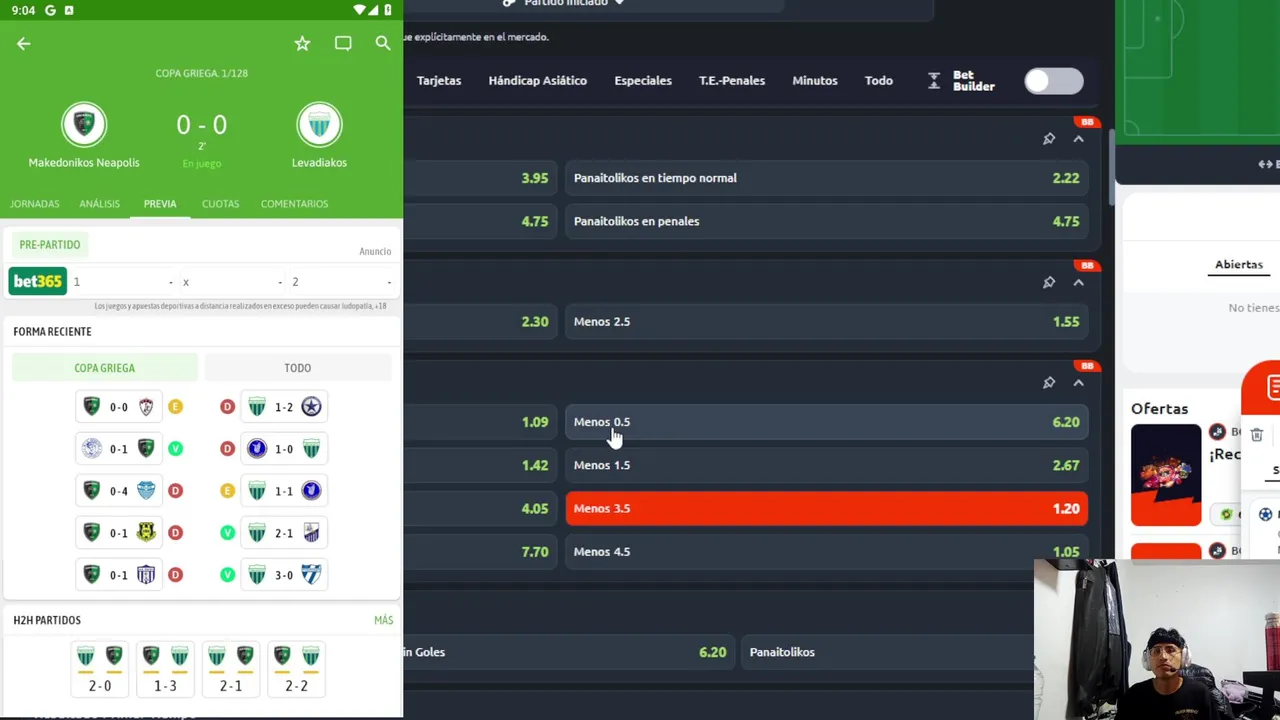Select the Minutos market tab
The height and width of the screenshot is (720, 1280).
tap(815, 81)
